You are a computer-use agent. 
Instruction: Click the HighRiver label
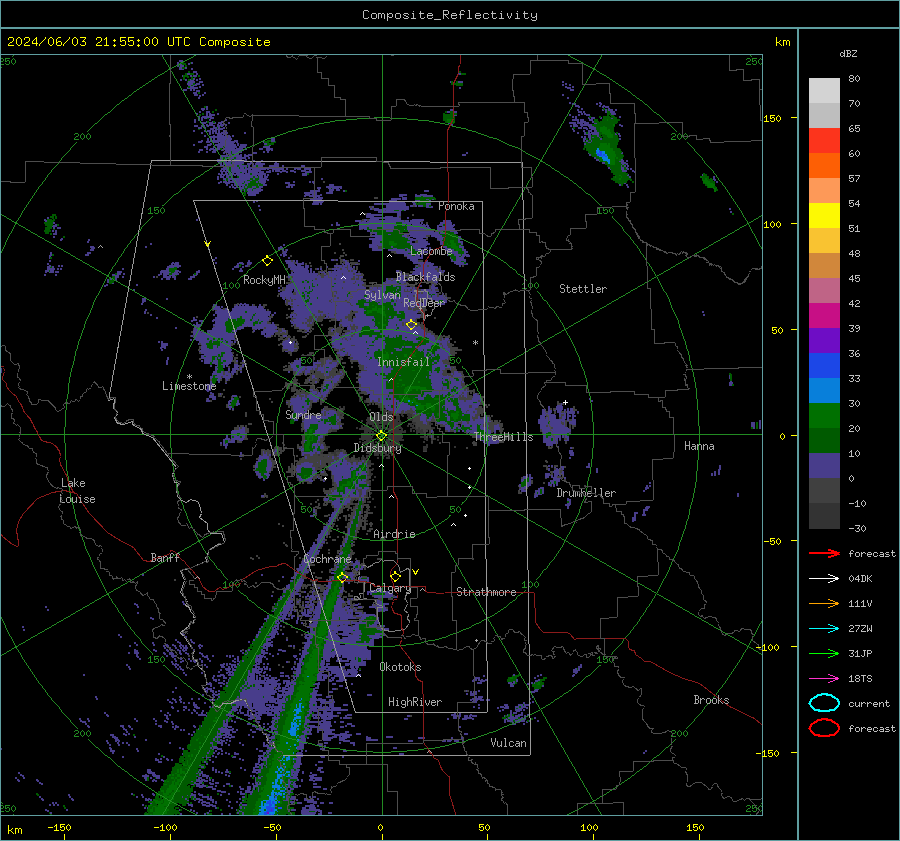(415, 702)
